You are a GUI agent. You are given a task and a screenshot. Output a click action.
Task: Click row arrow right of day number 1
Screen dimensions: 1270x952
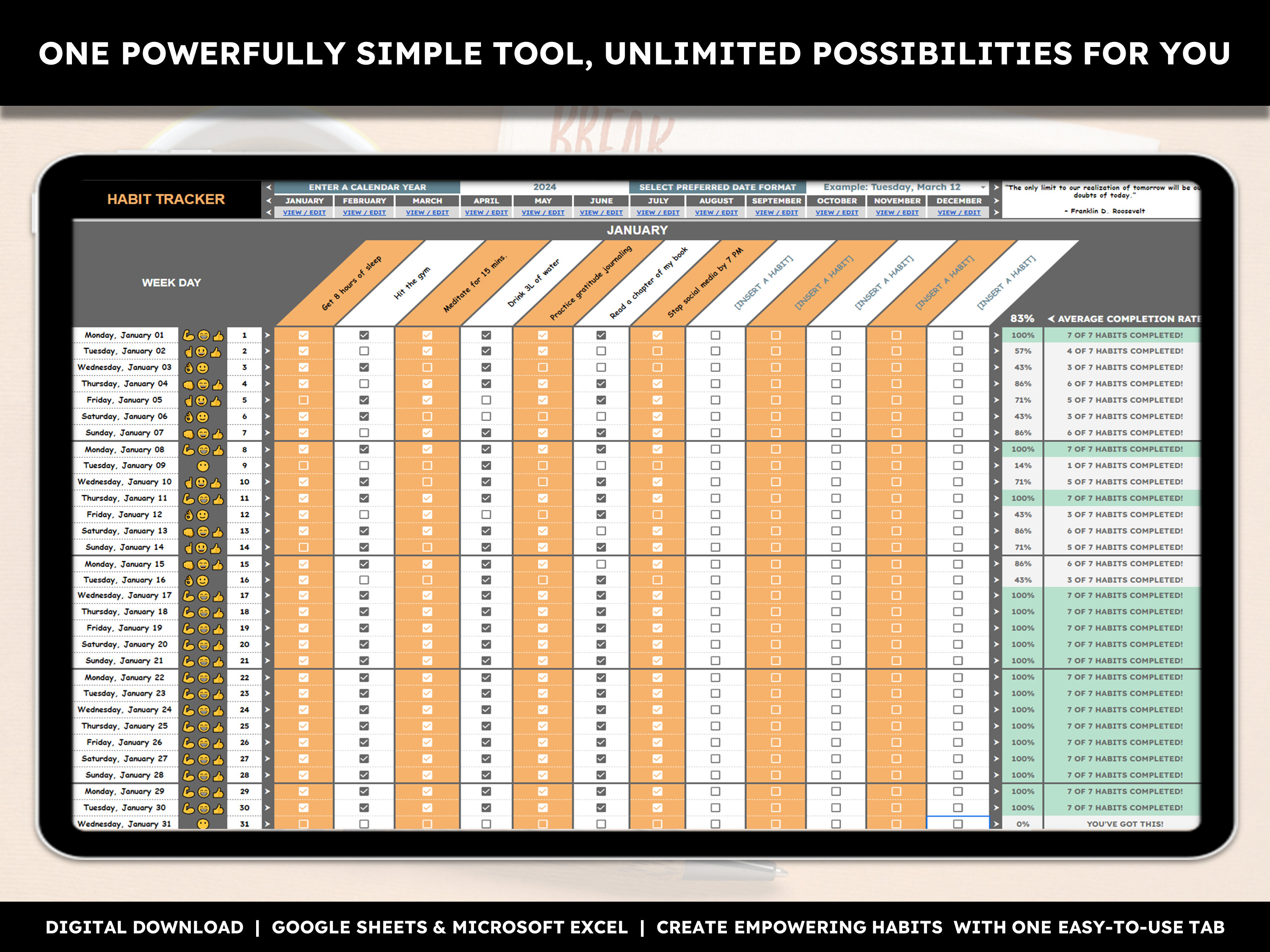coord(268,335)
